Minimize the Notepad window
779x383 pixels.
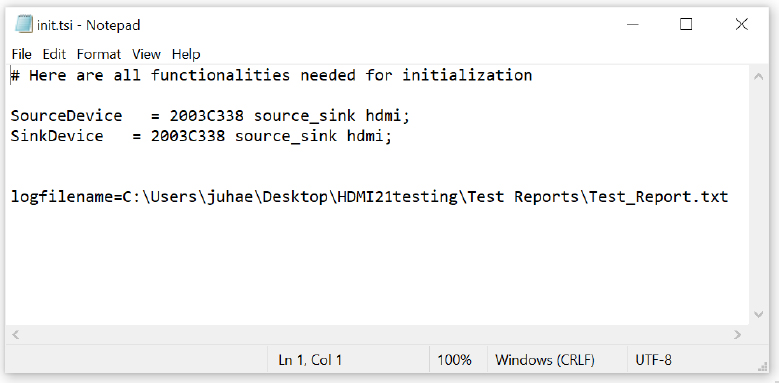tap(632, 24)
